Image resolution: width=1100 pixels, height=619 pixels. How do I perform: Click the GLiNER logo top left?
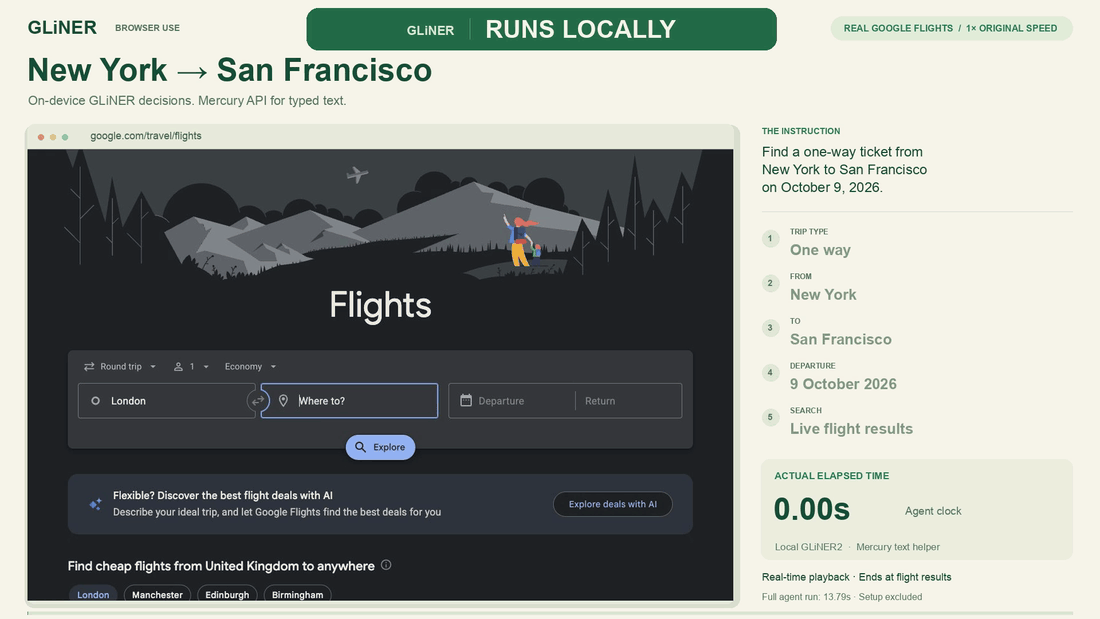click(x=62, y=27)
